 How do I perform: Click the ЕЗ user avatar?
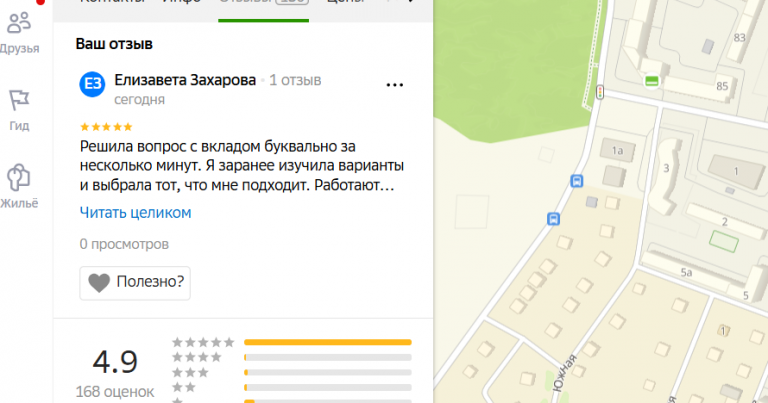click(x=92, y=84)
